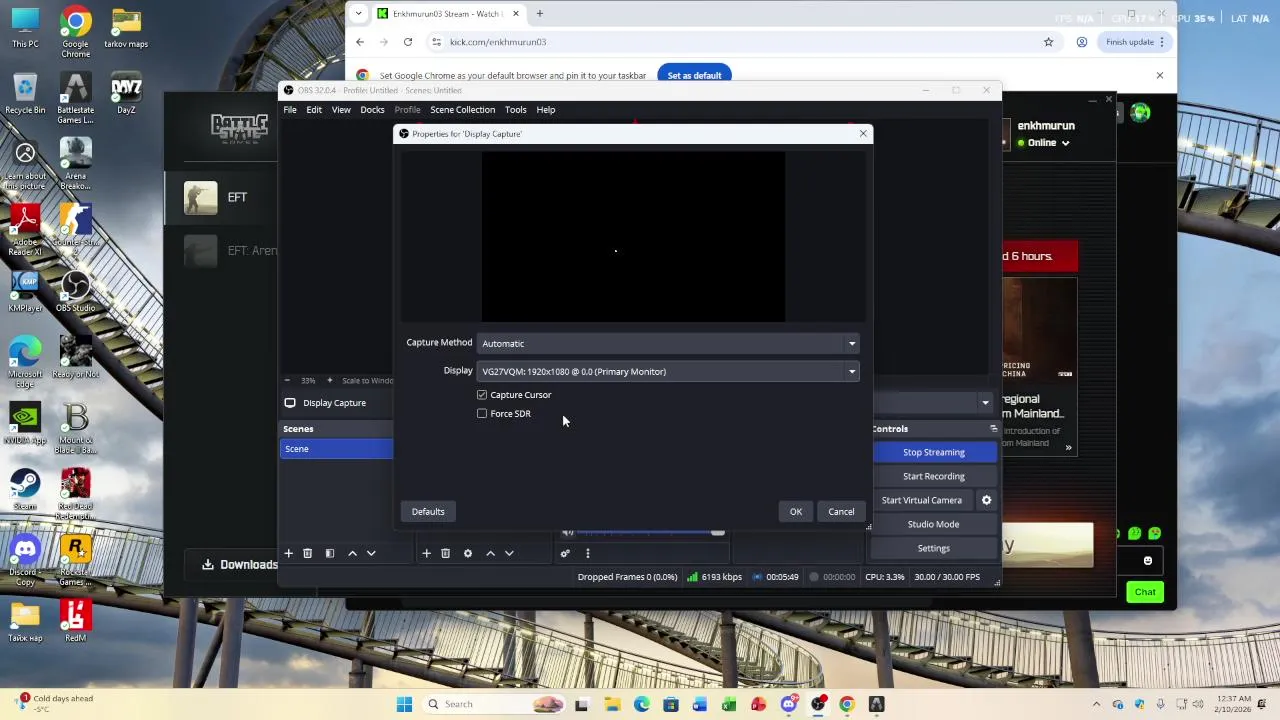1280x720 pixels.
Task: Open Discord from the taskbar
Action: (789, 704)
